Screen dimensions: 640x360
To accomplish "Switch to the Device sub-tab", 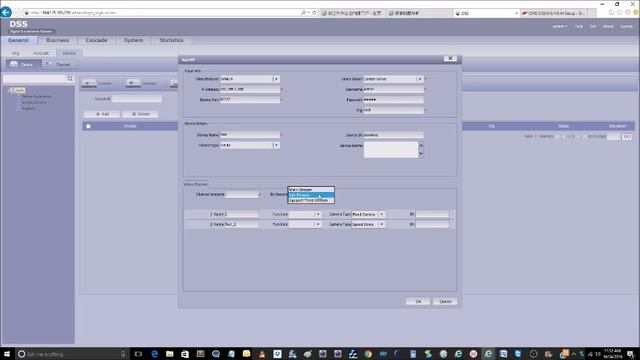I will (69, 53).
